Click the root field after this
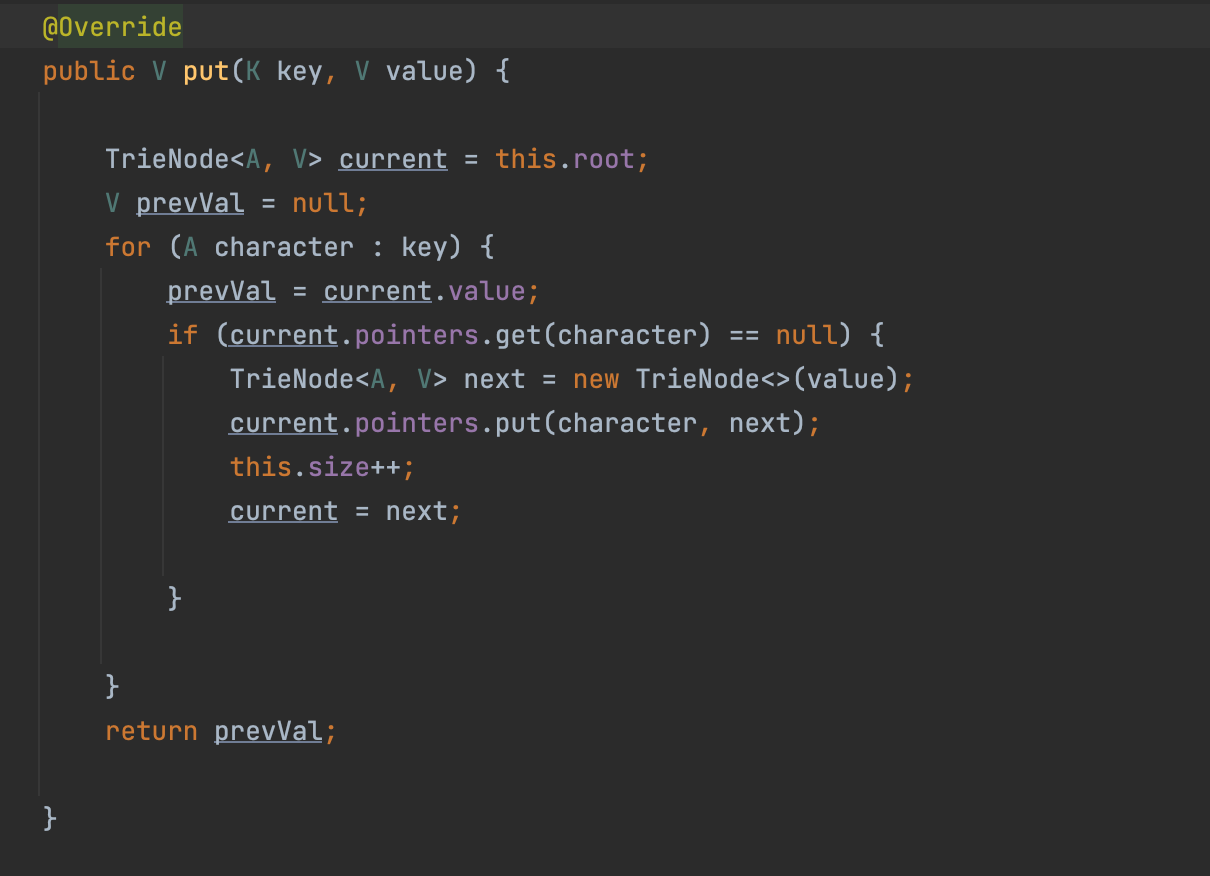The image size is (1210, 876). tap(603, 160)
